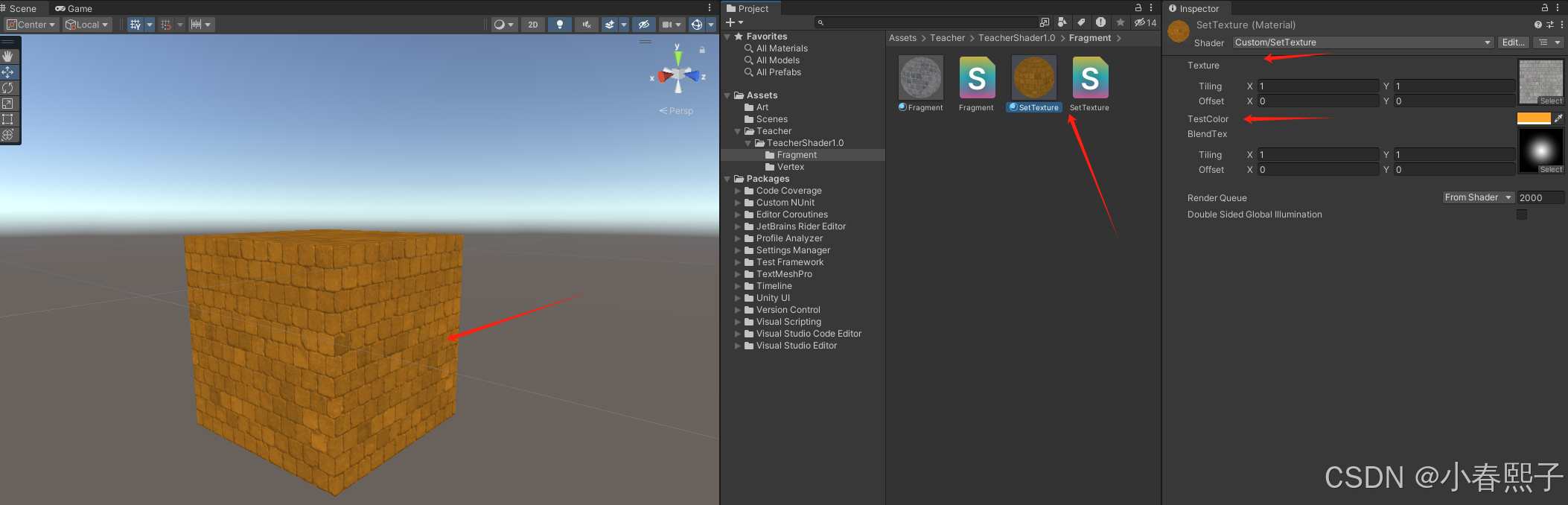Toggle scene audio mute icon
Viewport: 1568px width, 505px height.
(587, 25)
